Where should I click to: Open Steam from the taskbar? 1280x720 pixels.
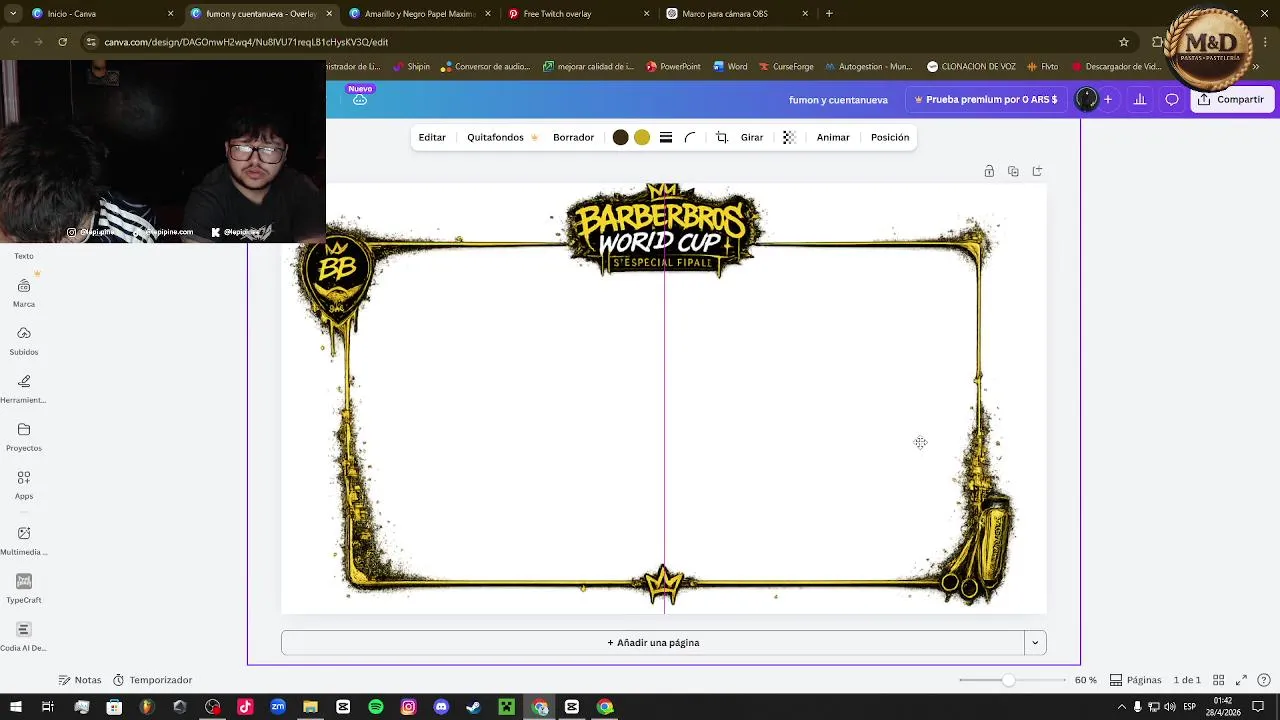pyautogui.click(x=474, y=707)
